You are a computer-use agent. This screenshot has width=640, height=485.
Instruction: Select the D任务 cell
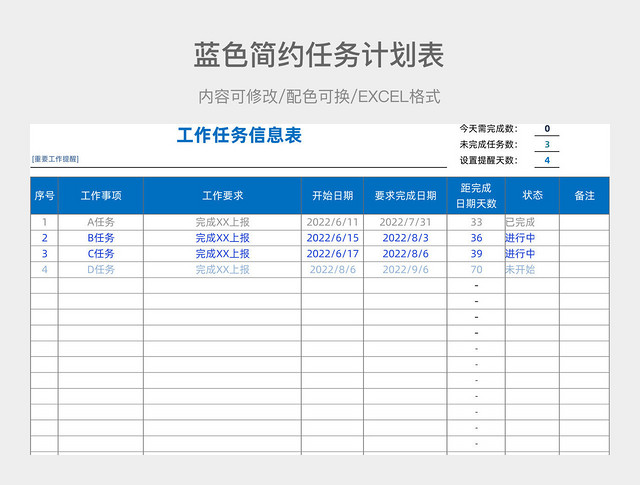tap(101, 269)
